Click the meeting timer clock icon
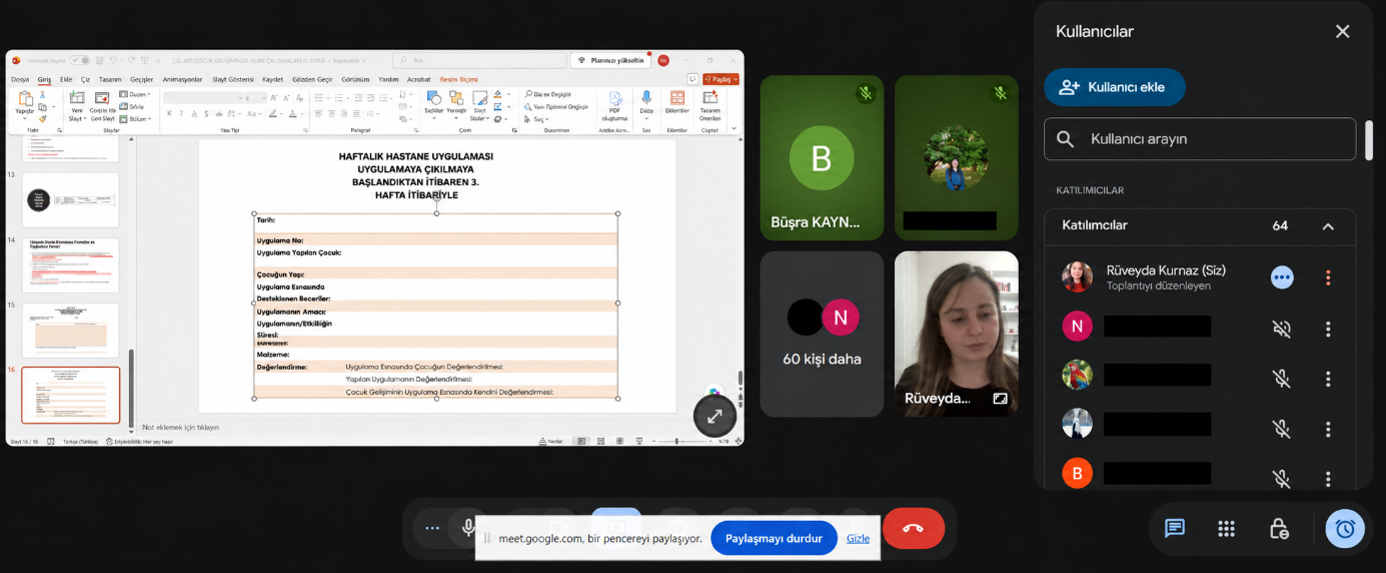This screenshot has height=573, width=1386. tap(1345, 528)
